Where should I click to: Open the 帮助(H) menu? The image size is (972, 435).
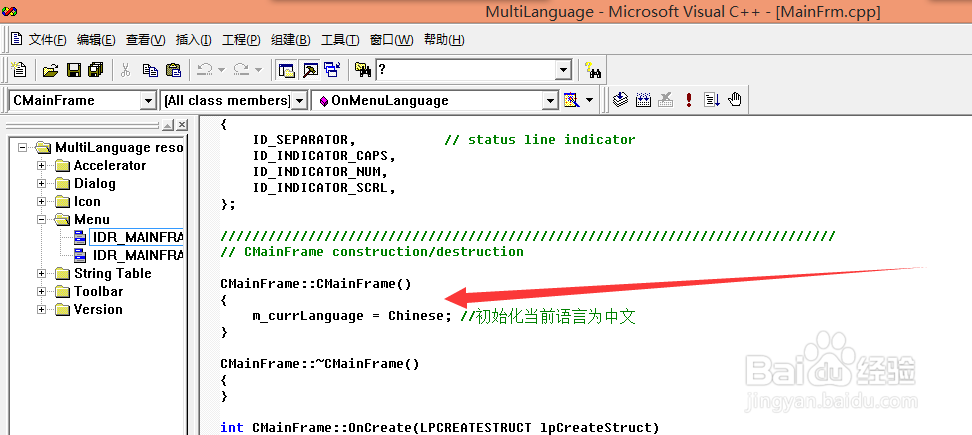(444, 40)
